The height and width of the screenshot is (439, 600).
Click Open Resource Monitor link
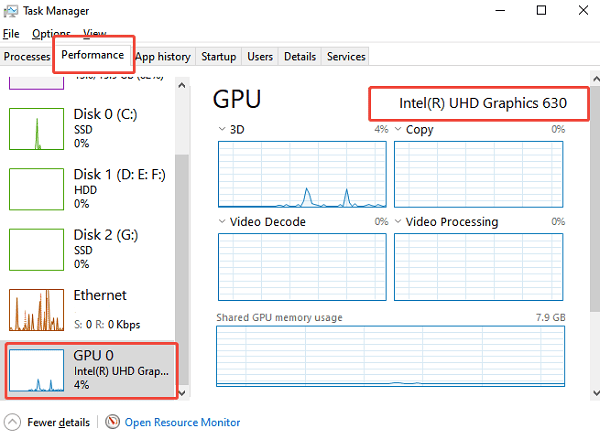[182, 422]
